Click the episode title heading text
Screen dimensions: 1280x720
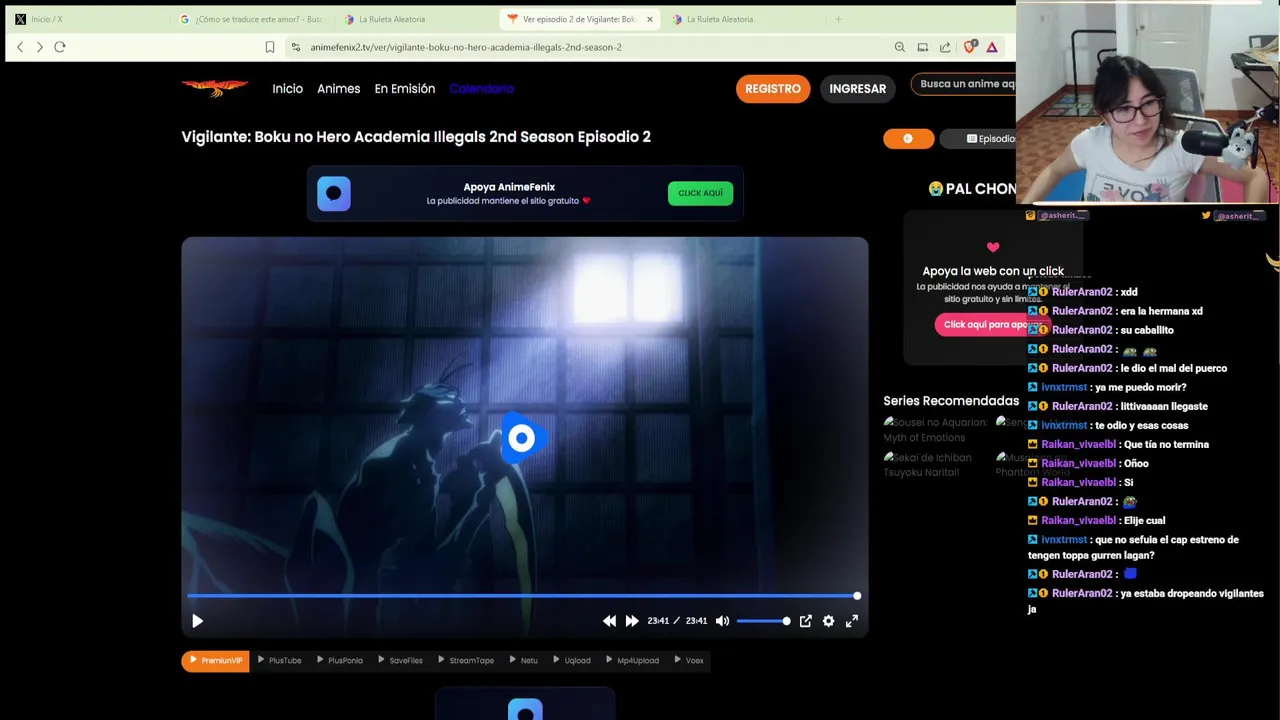(x=416, y=137)
